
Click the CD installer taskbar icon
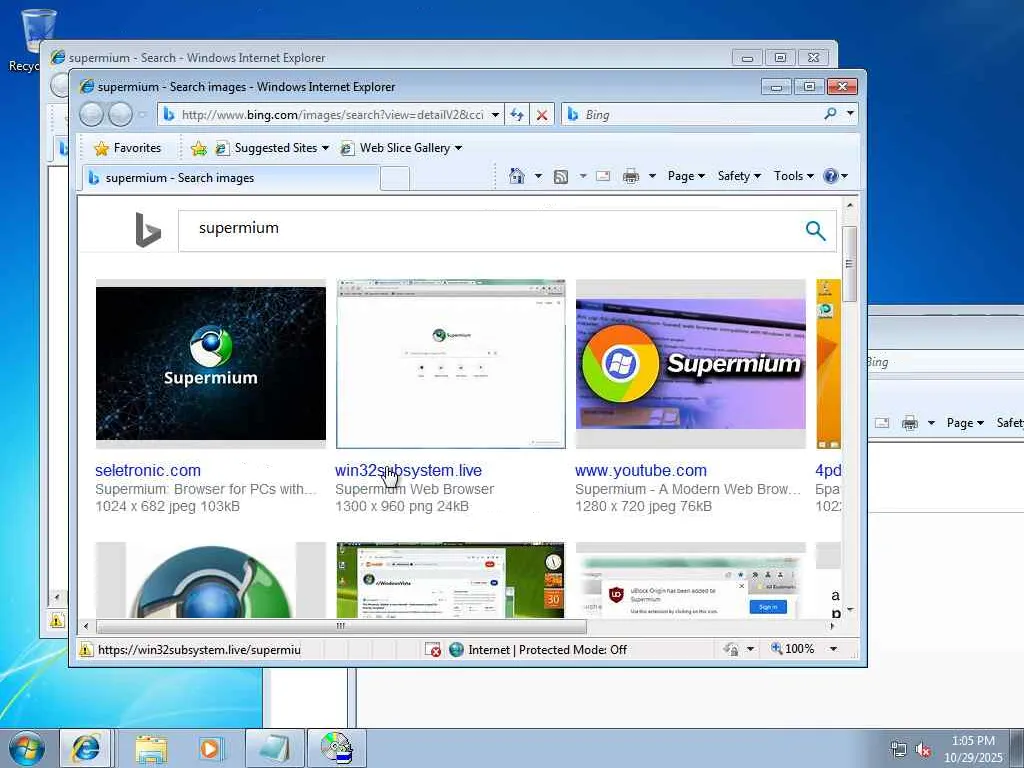[336, 748]
